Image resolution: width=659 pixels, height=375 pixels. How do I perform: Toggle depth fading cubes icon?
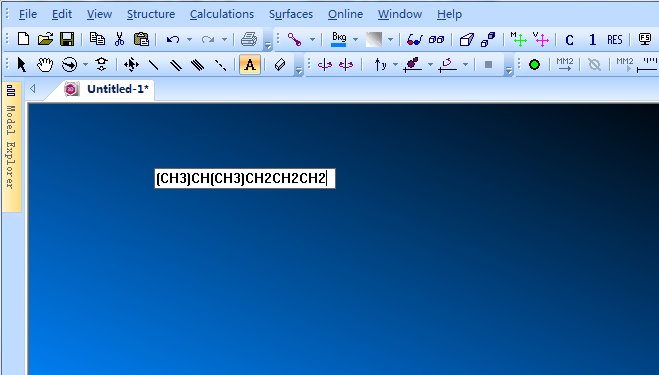pyautogui.click(x=488, y=40)
